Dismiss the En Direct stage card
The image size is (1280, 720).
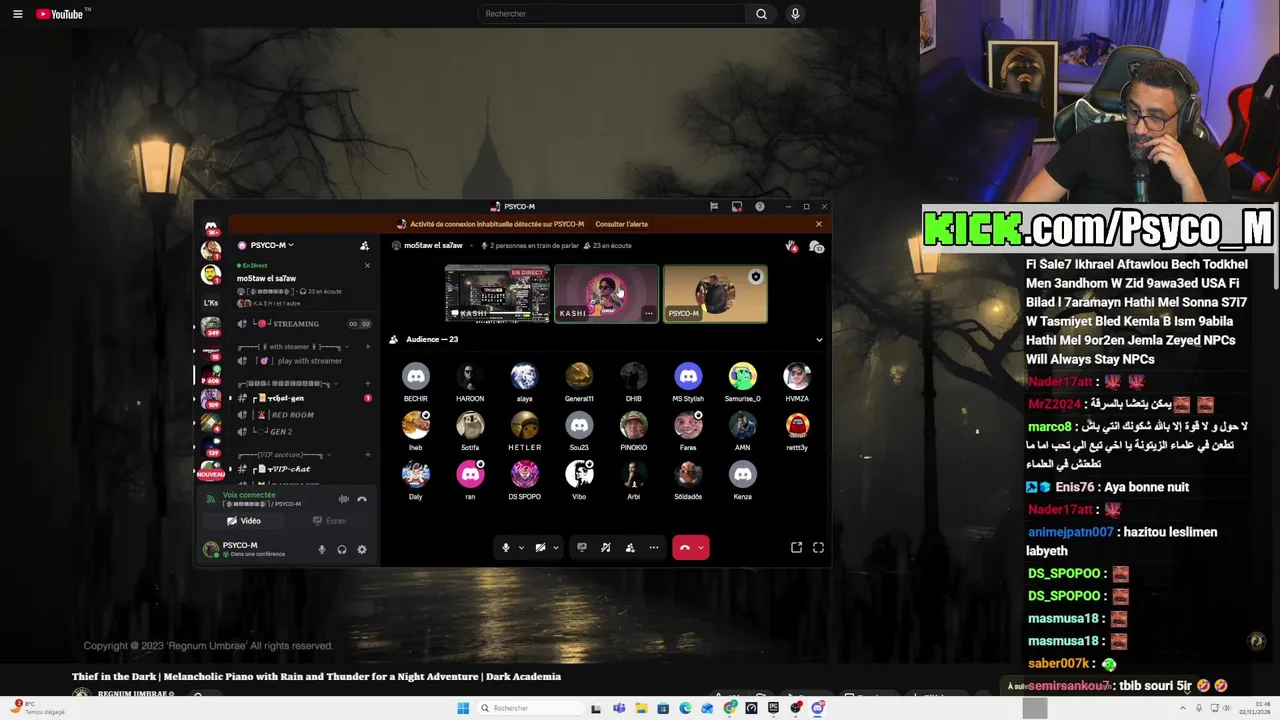coord(367,266)
